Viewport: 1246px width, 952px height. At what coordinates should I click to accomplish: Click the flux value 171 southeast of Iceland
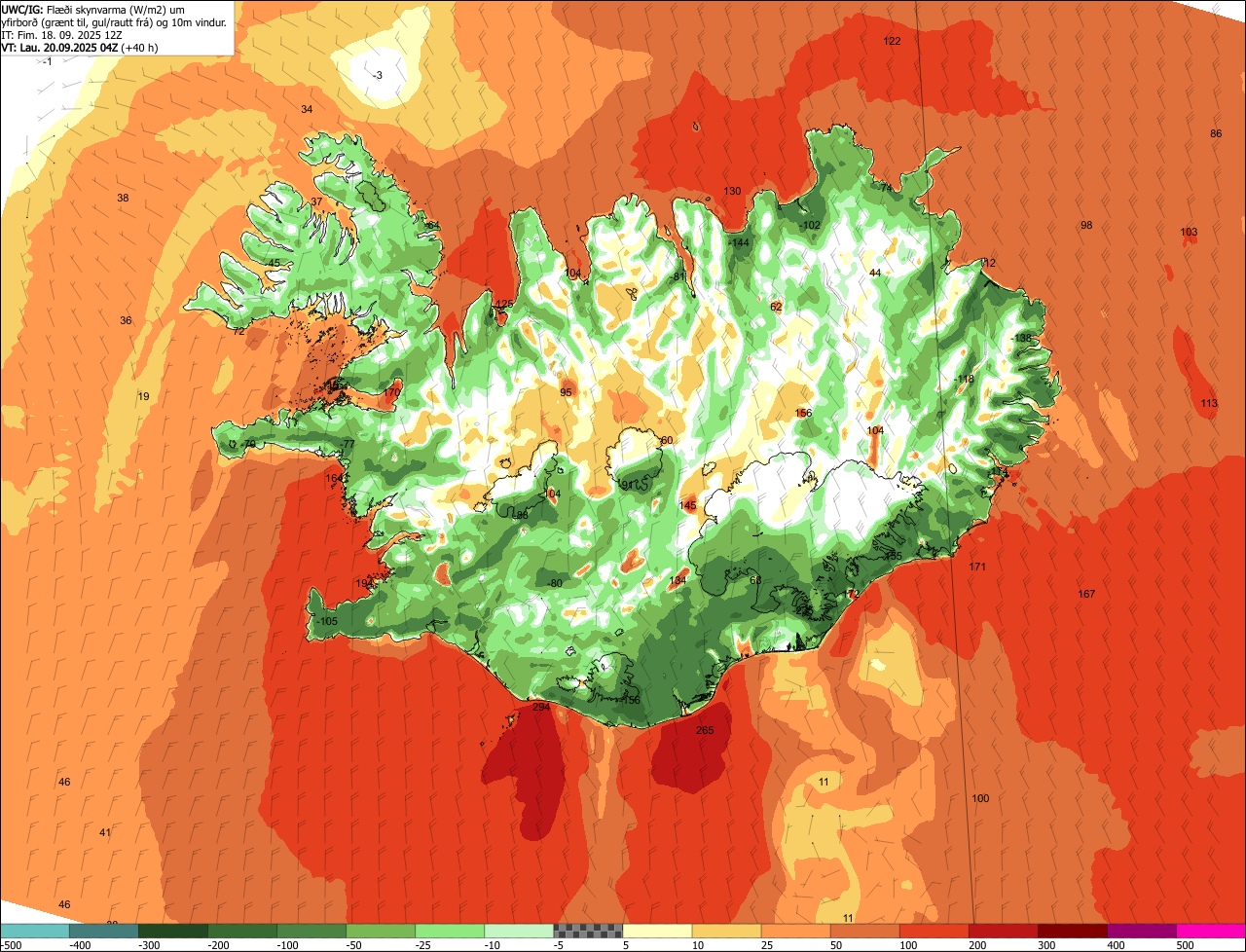977,567
